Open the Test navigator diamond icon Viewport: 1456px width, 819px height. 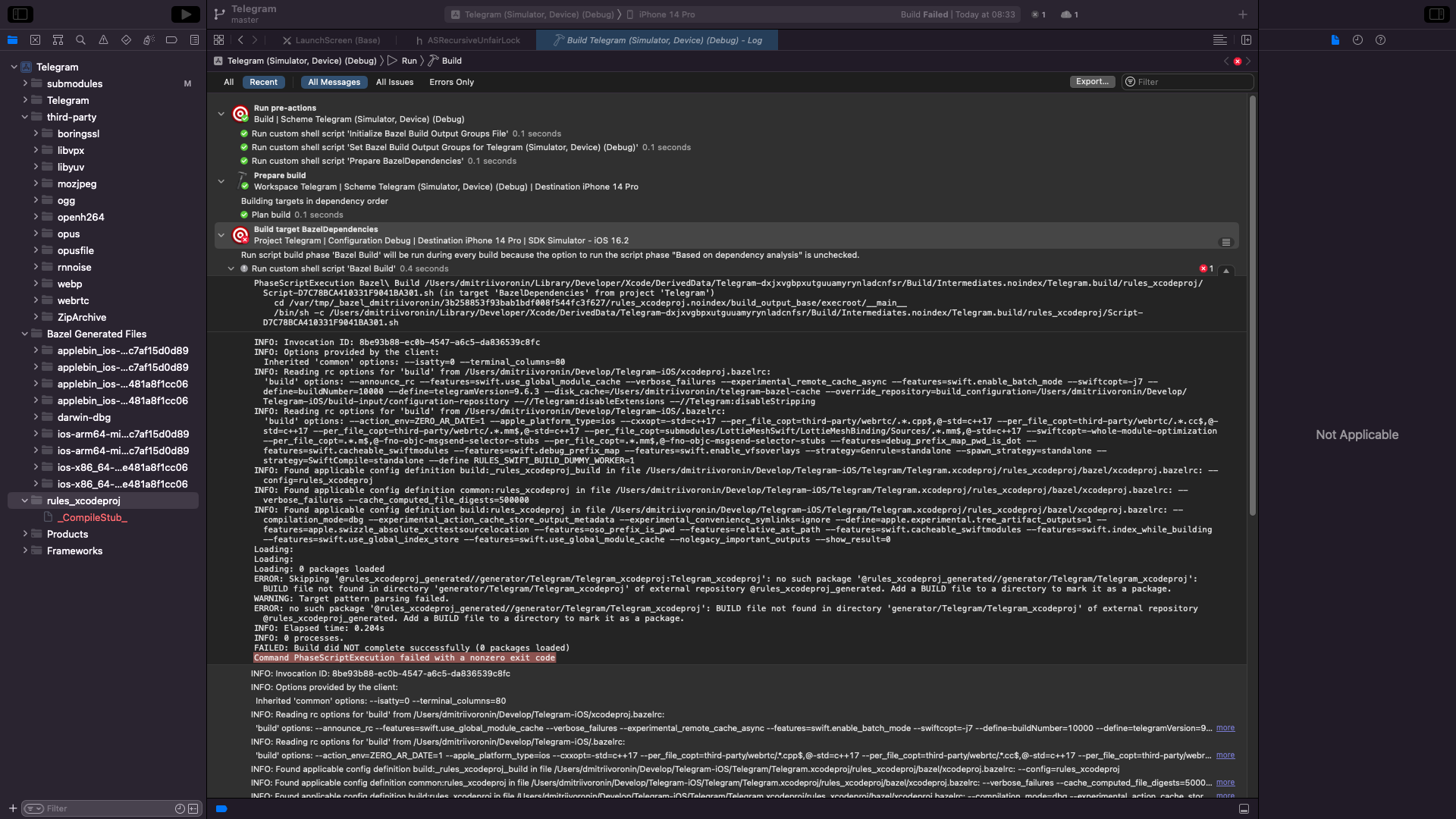[x=126, y=40]
